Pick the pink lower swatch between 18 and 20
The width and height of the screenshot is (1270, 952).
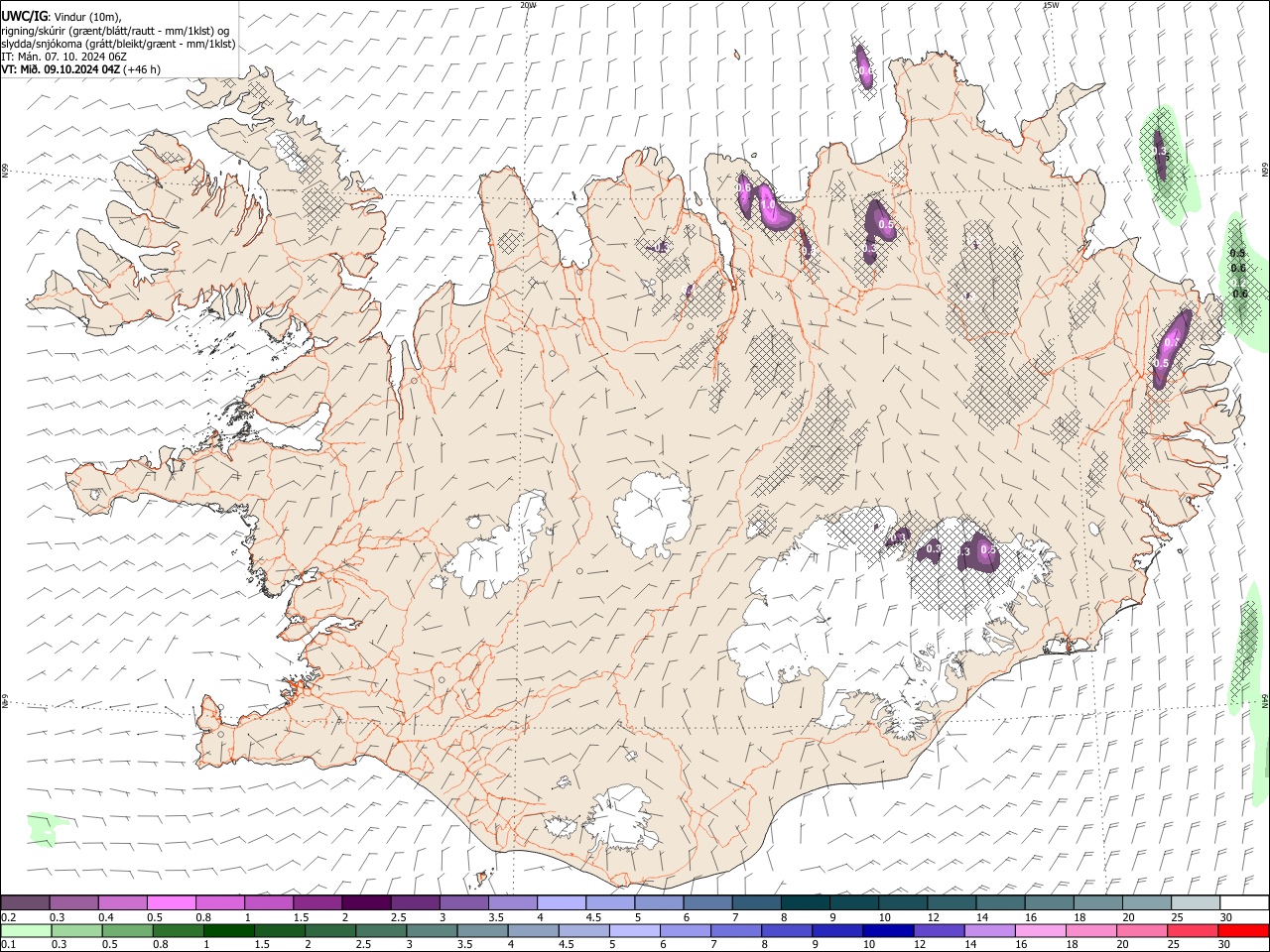(1091, 930)
